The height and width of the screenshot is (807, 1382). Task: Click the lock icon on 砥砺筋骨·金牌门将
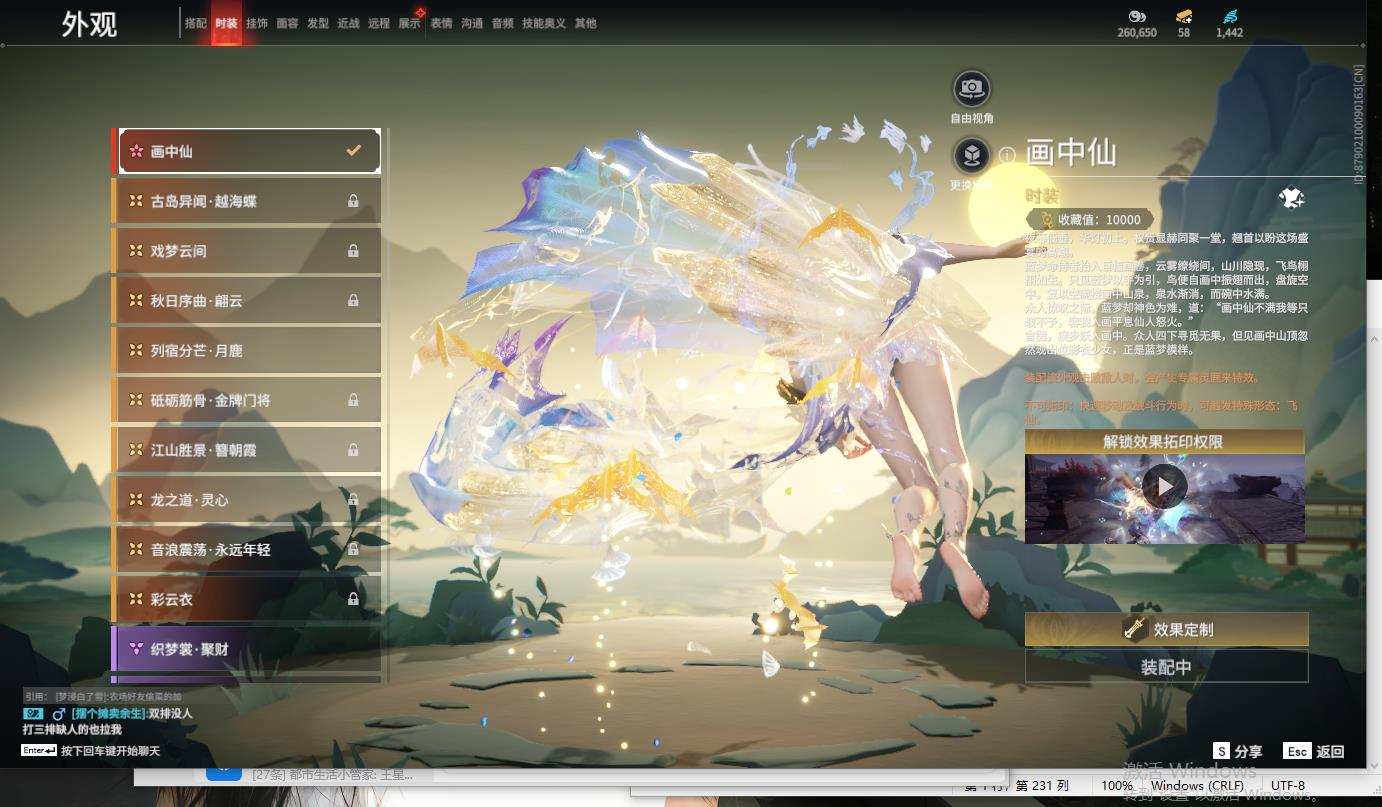tap(353, 400)
